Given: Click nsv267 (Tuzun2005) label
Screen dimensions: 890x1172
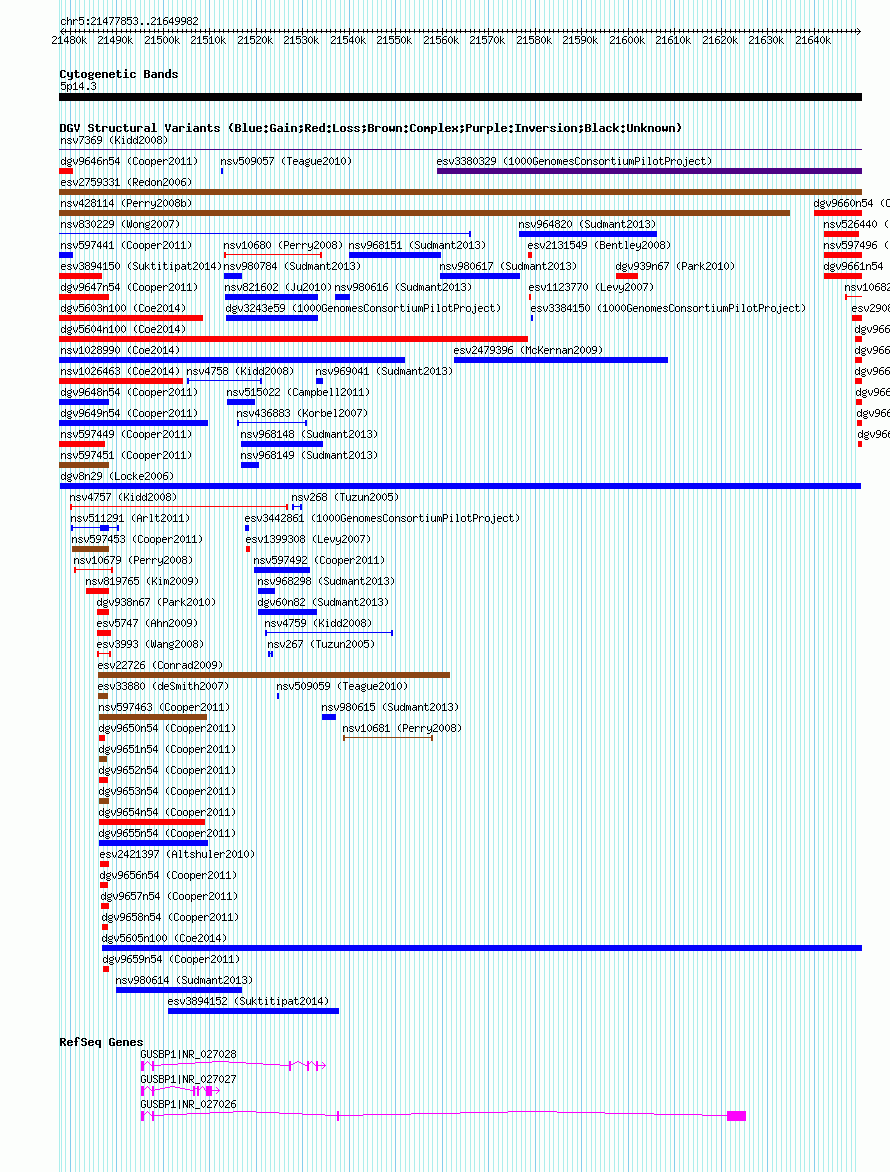Looking at the screenshot, I should 321,644.
